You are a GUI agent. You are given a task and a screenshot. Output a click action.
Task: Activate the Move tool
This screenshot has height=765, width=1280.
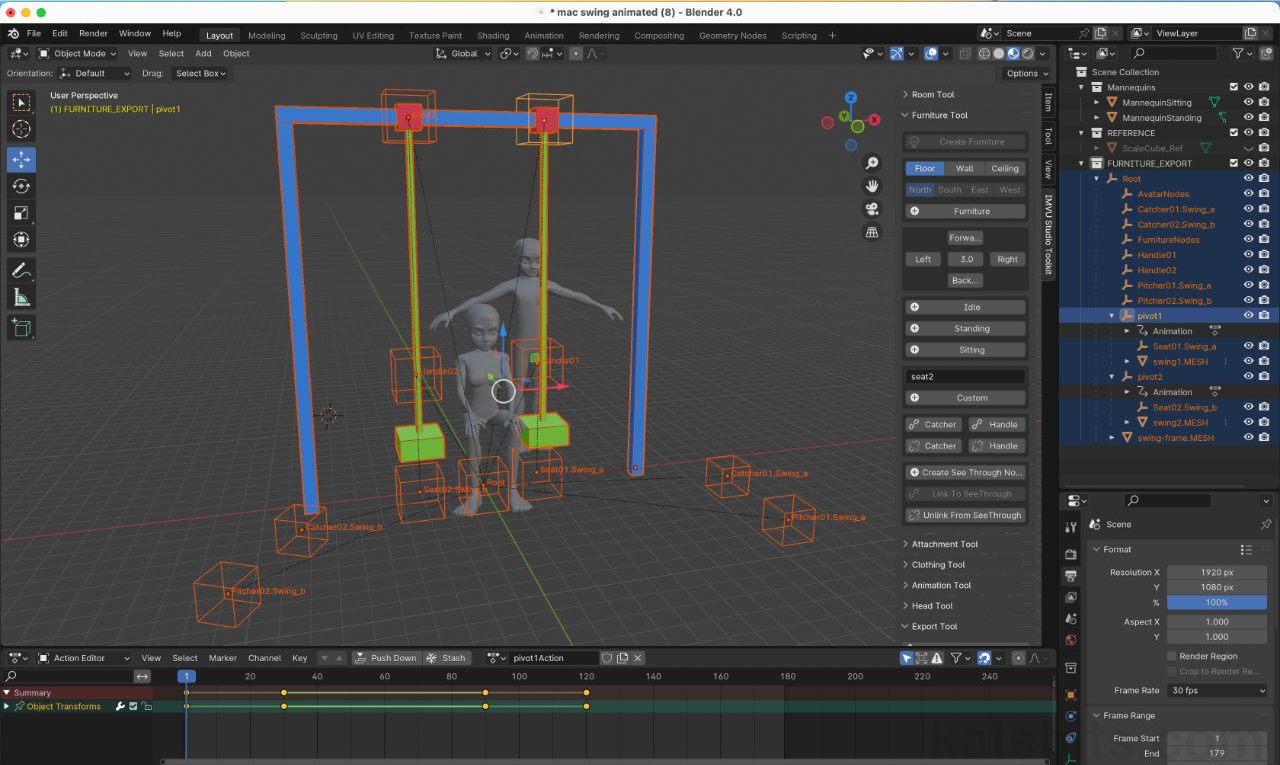(x=22, y=159)
